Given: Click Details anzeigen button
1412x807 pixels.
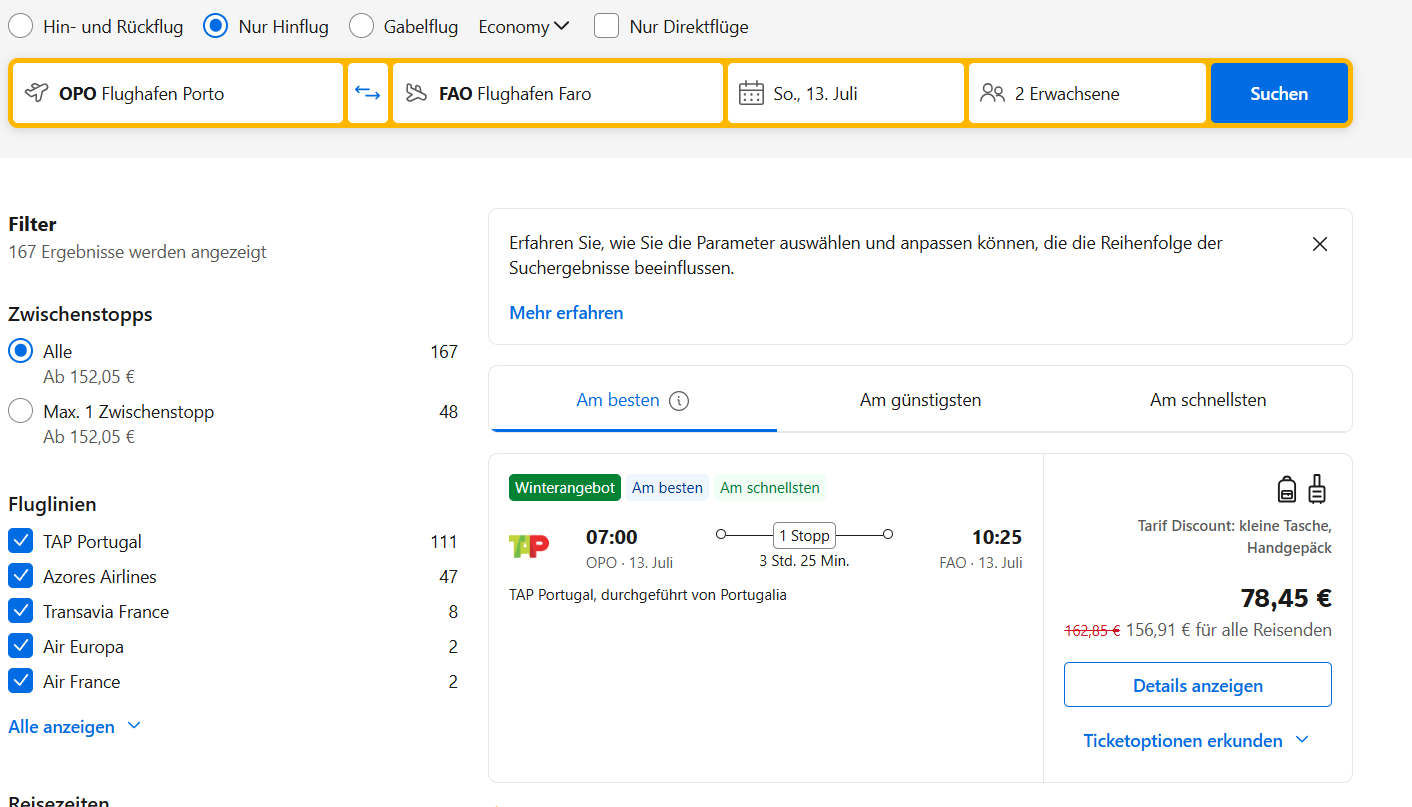Looking at the screenshot, I should click(x=1198, y=685).
